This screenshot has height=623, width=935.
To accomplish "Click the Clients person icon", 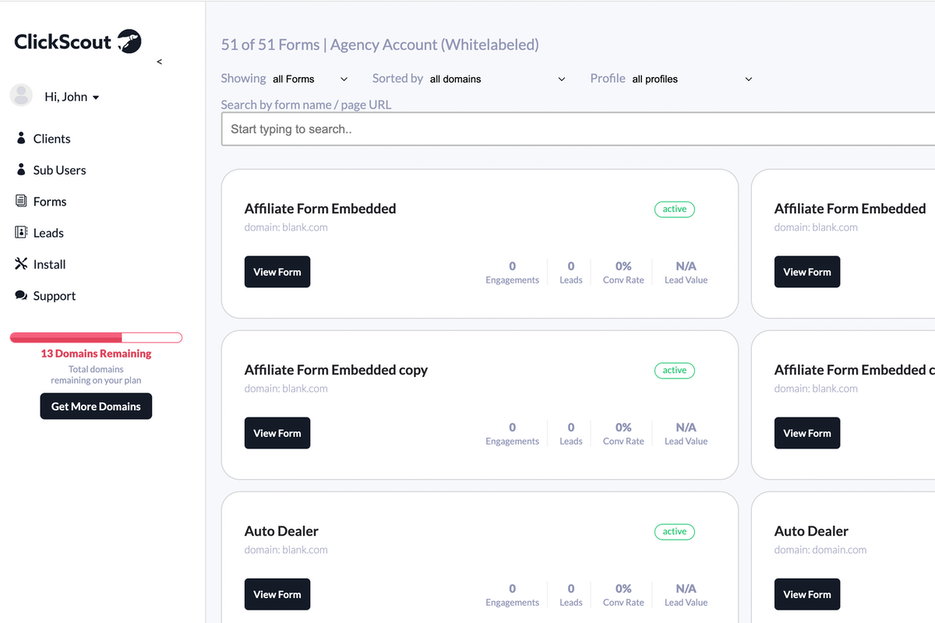I will [x=21, y=138].
